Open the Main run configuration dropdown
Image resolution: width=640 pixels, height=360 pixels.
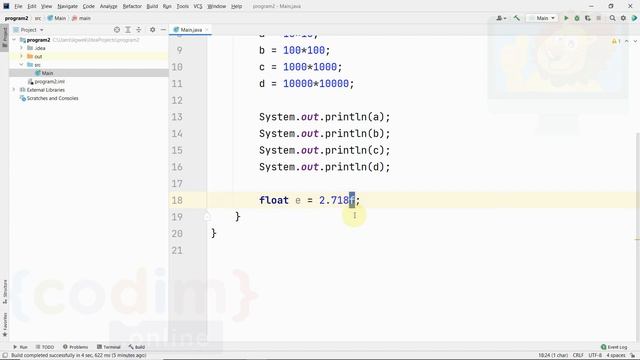542,18
